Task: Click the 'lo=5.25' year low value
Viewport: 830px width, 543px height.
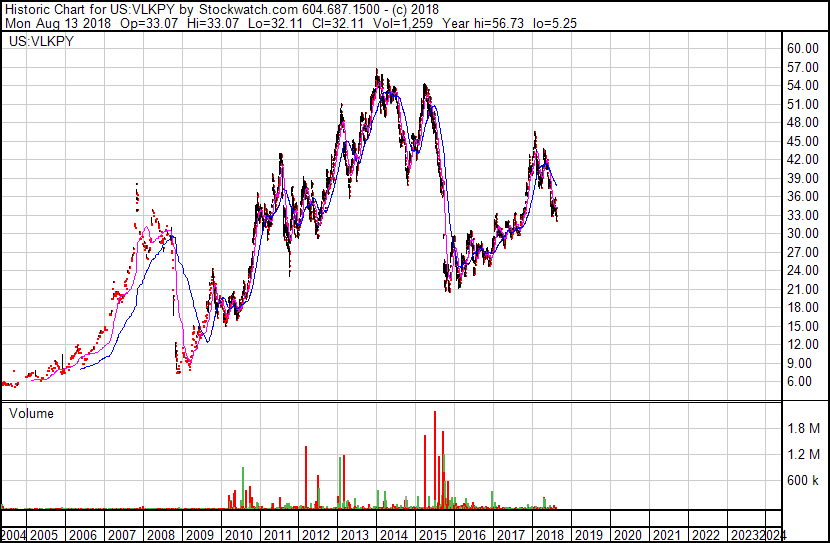Action: (555, 23)
